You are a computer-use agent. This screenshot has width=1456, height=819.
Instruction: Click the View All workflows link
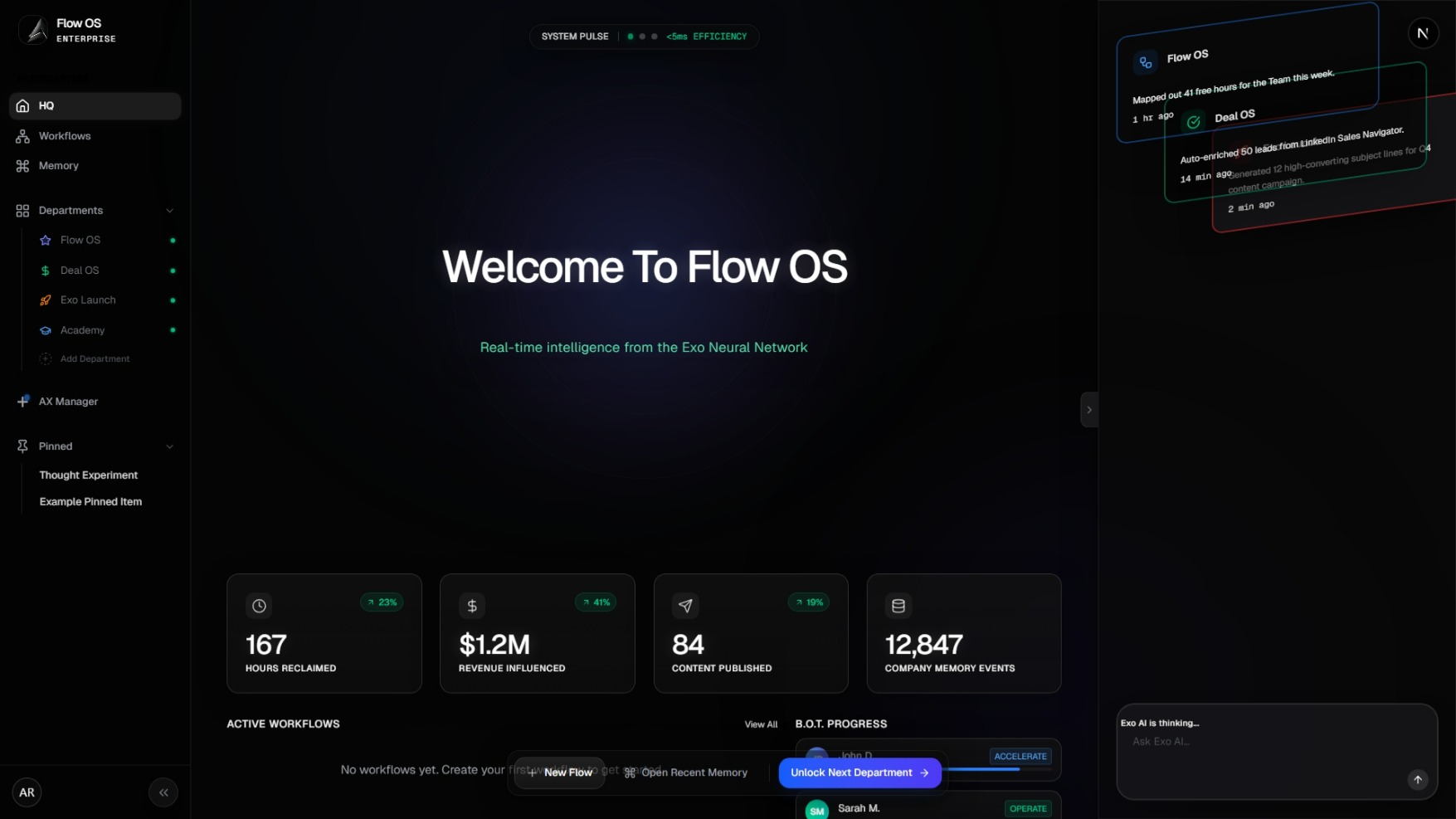pos(761,724)
